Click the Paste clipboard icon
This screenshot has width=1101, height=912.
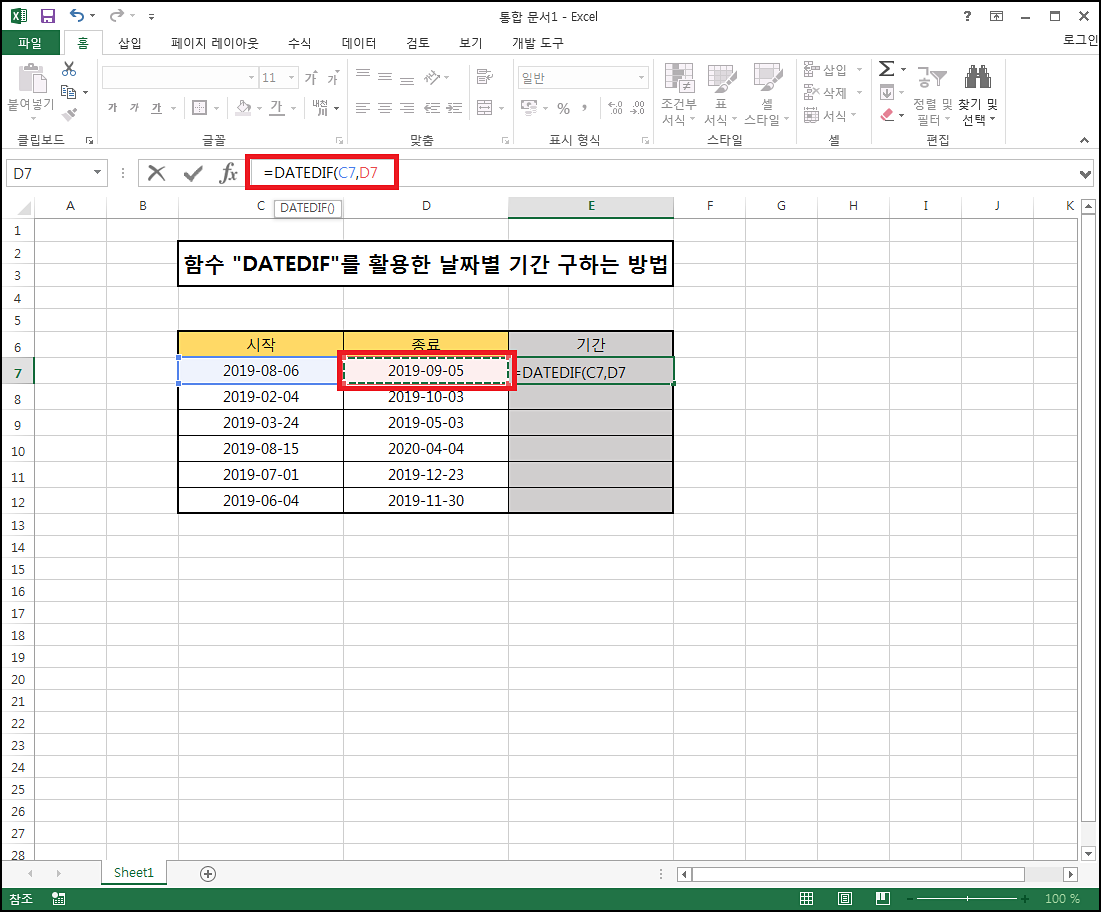coord(31,78)
